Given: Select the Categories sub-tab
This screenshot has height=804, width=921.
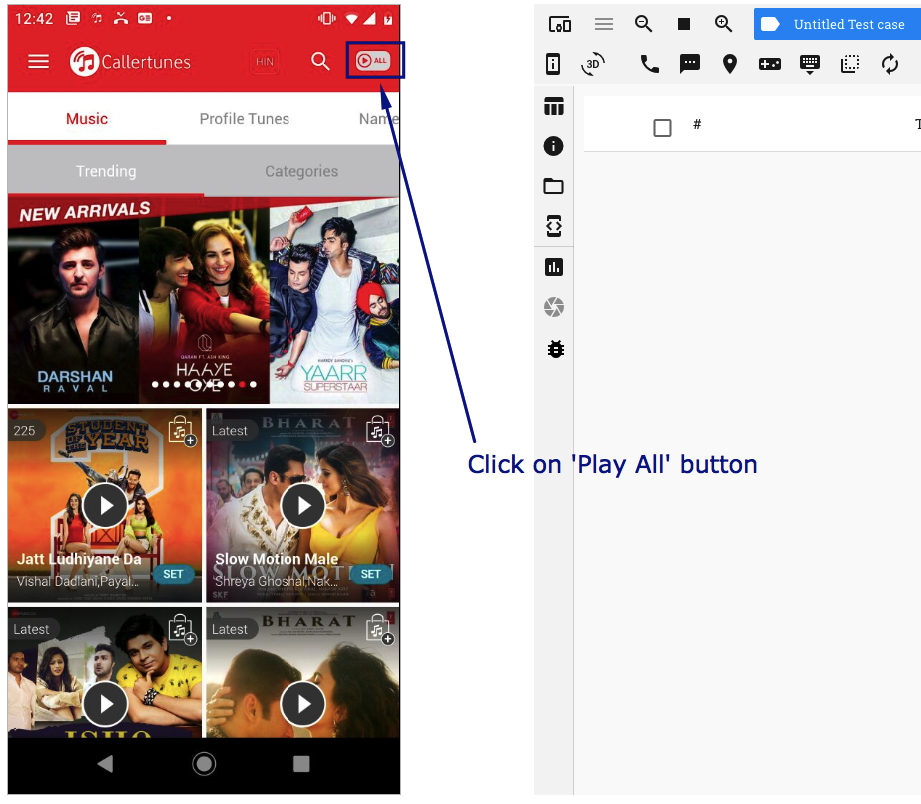Looking at the screenshot, I should point(301,171).
